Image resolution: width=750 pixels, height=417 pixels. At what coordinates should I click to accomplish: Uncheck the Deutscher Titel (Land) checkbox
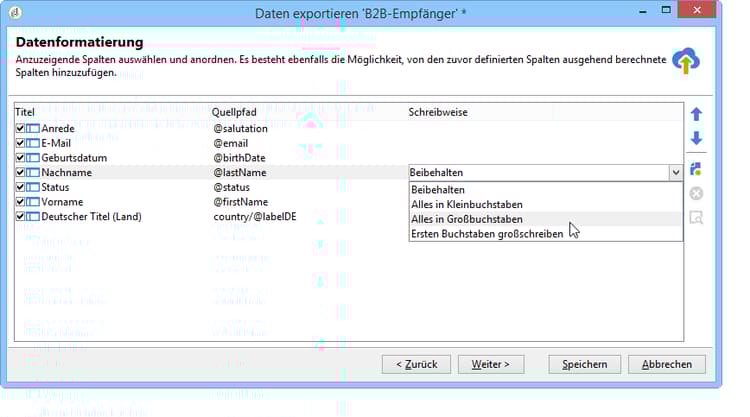[x=20, y=216]
